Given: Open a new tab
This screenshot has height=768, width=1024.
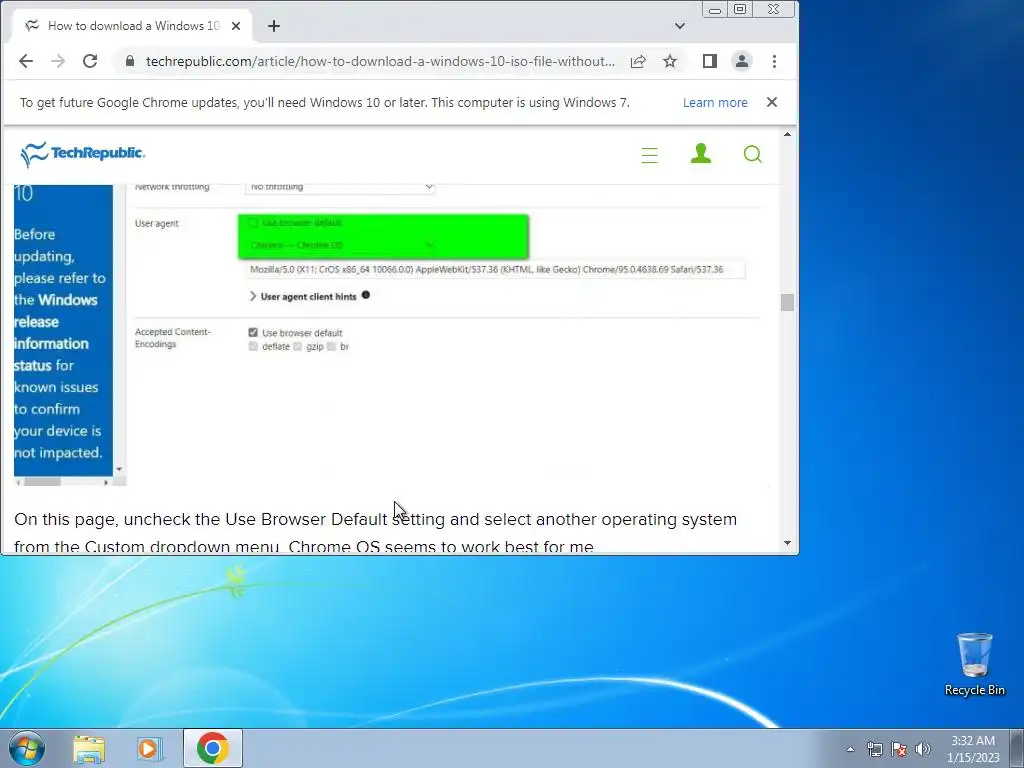Looking at the screenshot, I should point(274,26).
